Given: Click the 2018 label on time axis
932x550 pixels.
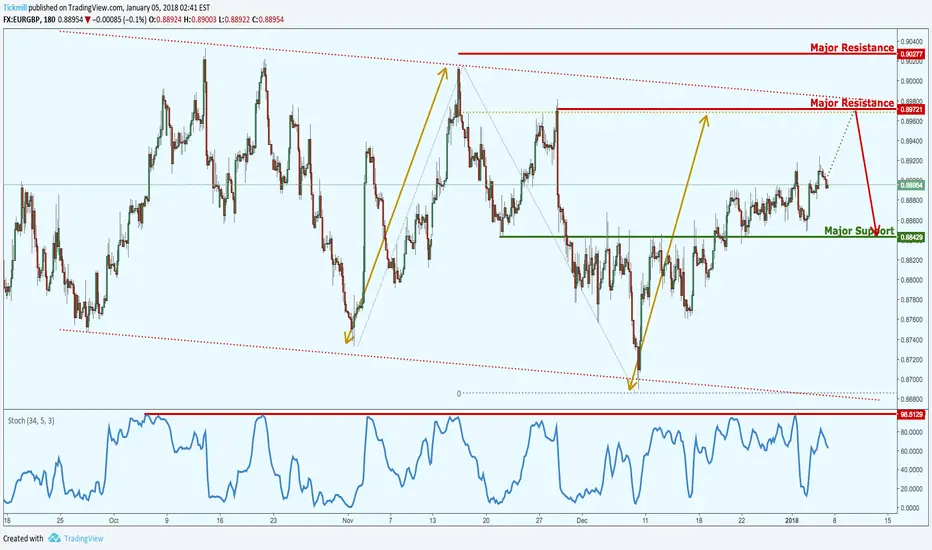Looking at the screenshot, I should [x=792, y=520].
